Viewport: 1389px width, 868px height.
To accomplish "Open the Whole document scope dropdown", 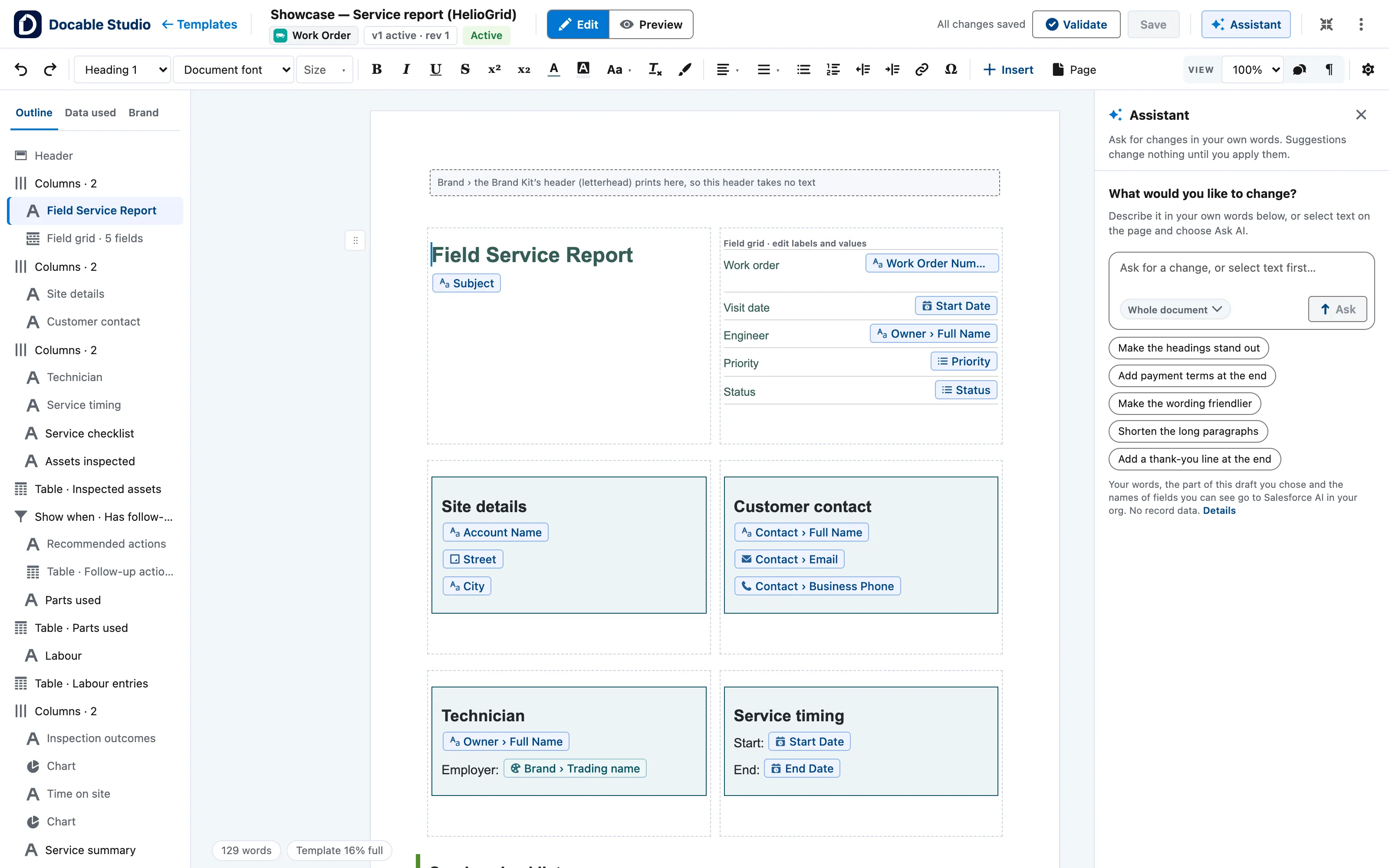I will [1175, 309].
